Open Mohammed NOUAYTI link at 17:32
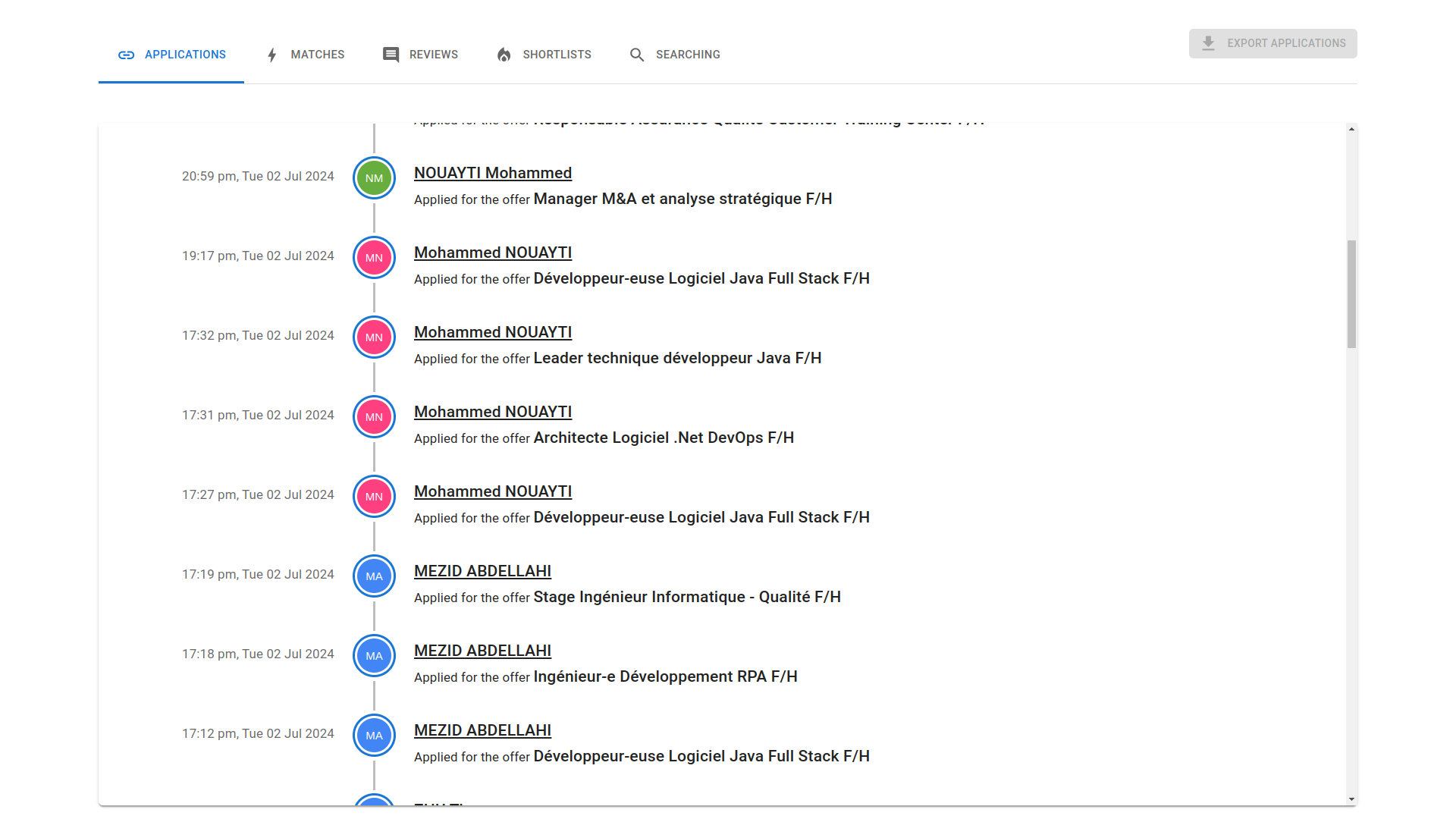The height and width of the screenshot is (819, 1456). [493, 332]
